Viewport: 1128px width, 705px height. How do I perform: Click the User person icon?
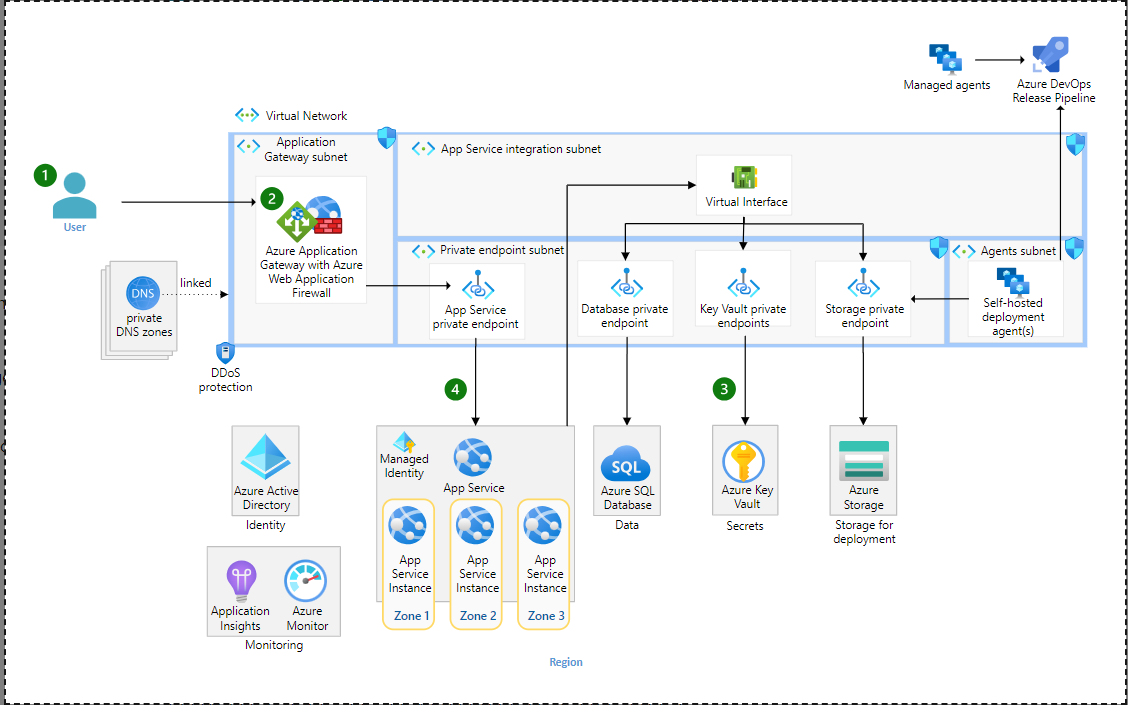click(x=74, y=195)
